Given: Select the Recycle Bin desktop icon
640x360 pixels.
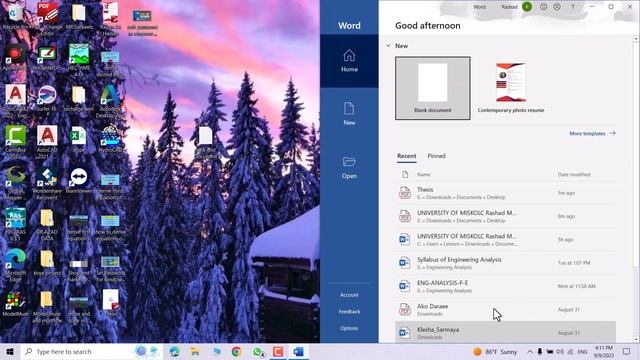Looking at the screenshot, I should (x=15, y=17).
